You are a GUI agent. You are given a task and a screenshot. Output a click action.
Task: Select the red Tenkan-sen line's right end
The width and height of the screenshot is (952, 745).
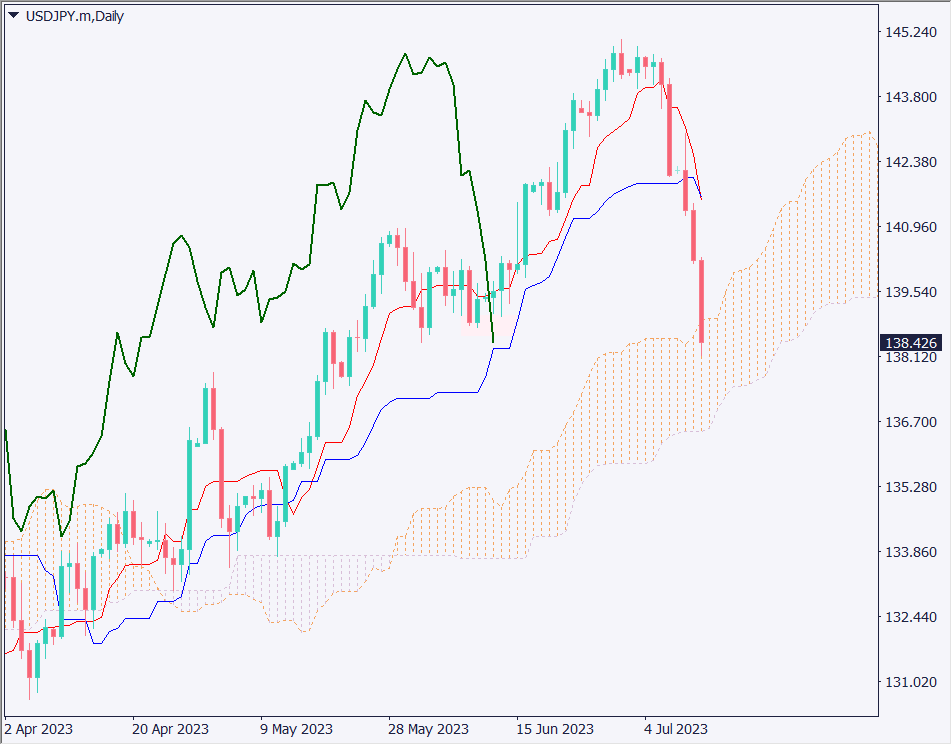[x=700, y=197]
